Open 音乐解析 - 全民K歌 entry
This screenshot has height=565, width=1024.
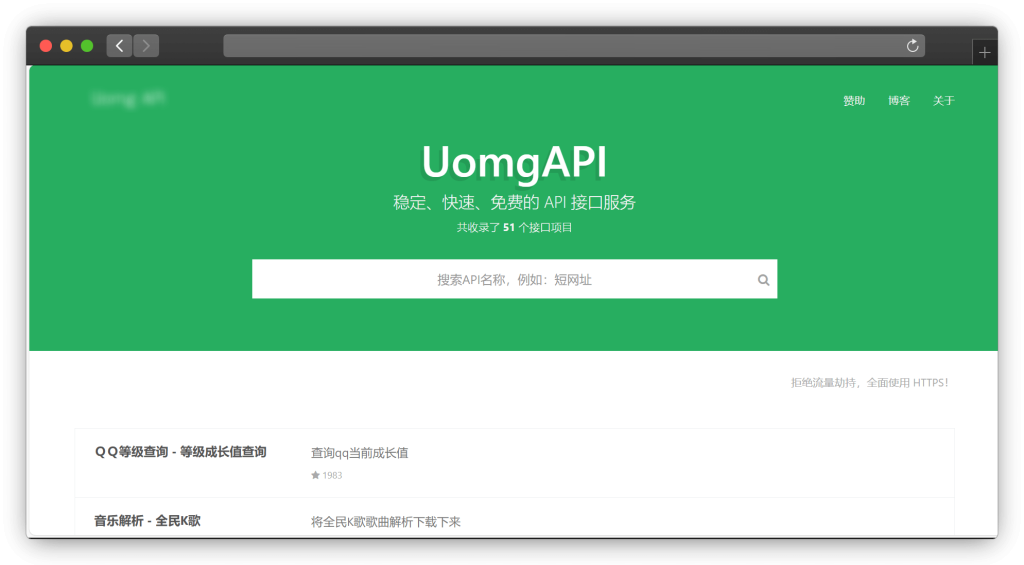click(148, 521)
